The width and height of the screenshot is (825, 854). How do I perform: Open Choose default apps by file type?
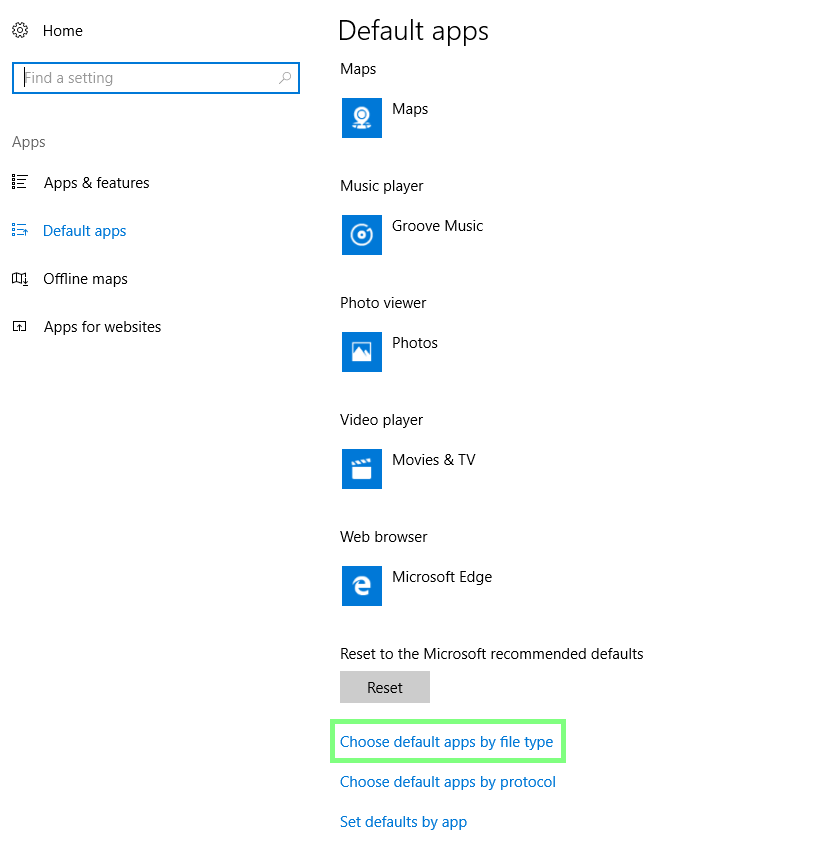pos(447,742)
